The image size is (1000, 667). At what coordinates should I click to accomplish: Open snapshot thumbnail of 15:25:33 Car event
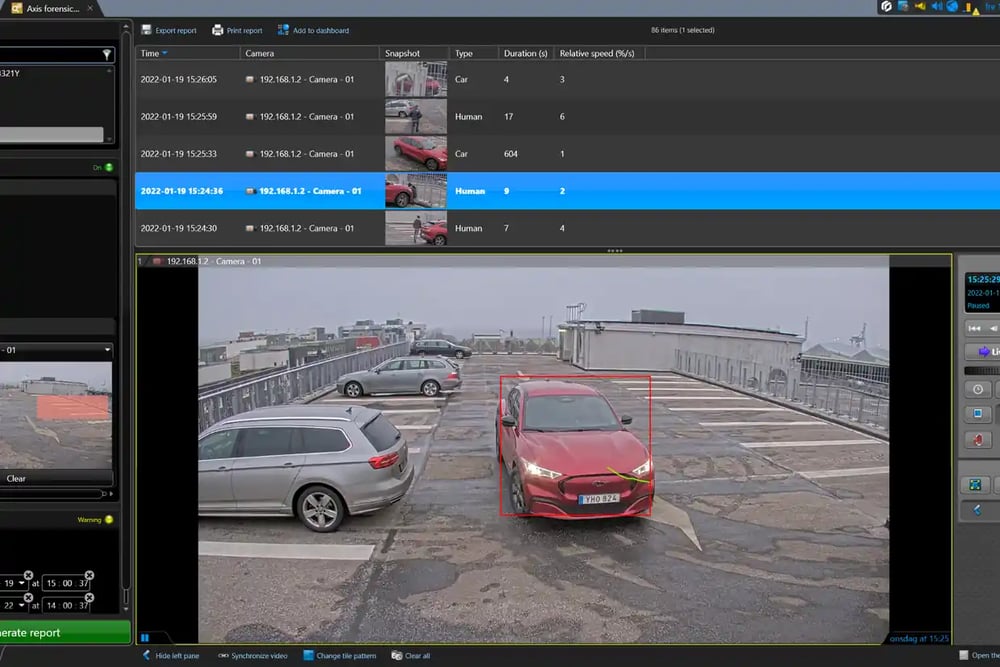(x=416, y=154)
